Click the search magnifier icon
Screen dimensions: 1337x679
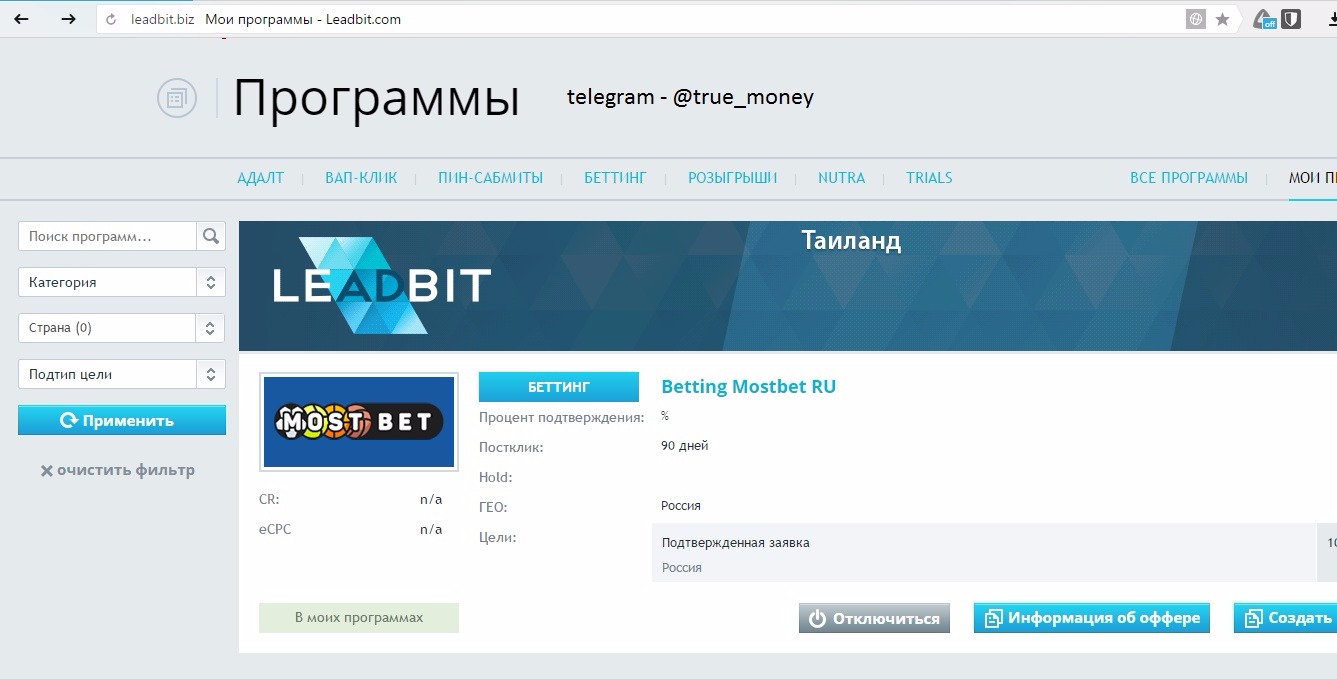point(210,236)
